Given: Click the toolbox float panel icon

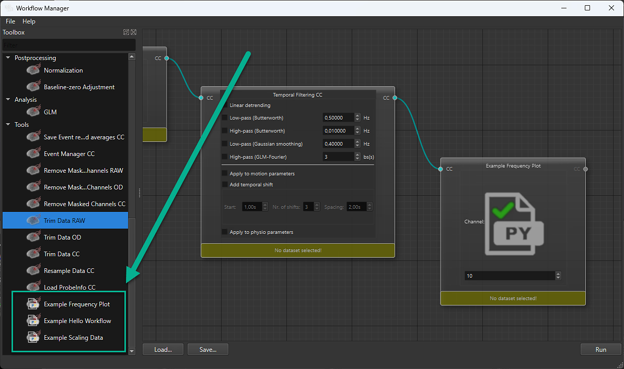Looking at the screenshot, I should (126, 32).
